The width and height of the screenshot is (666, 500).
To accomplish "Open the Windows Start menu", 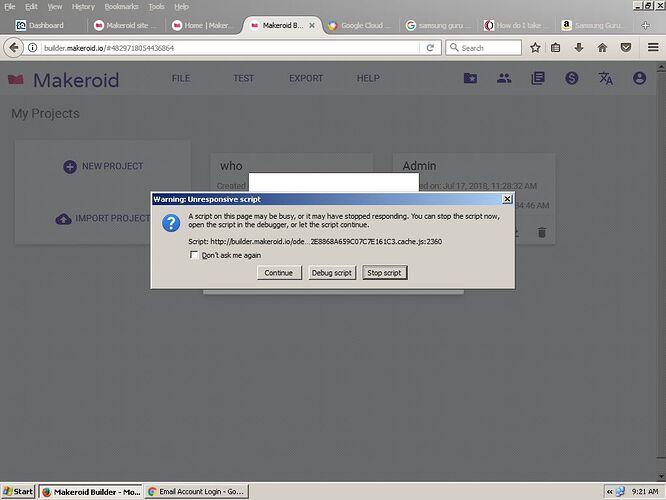I will point(18,492).
